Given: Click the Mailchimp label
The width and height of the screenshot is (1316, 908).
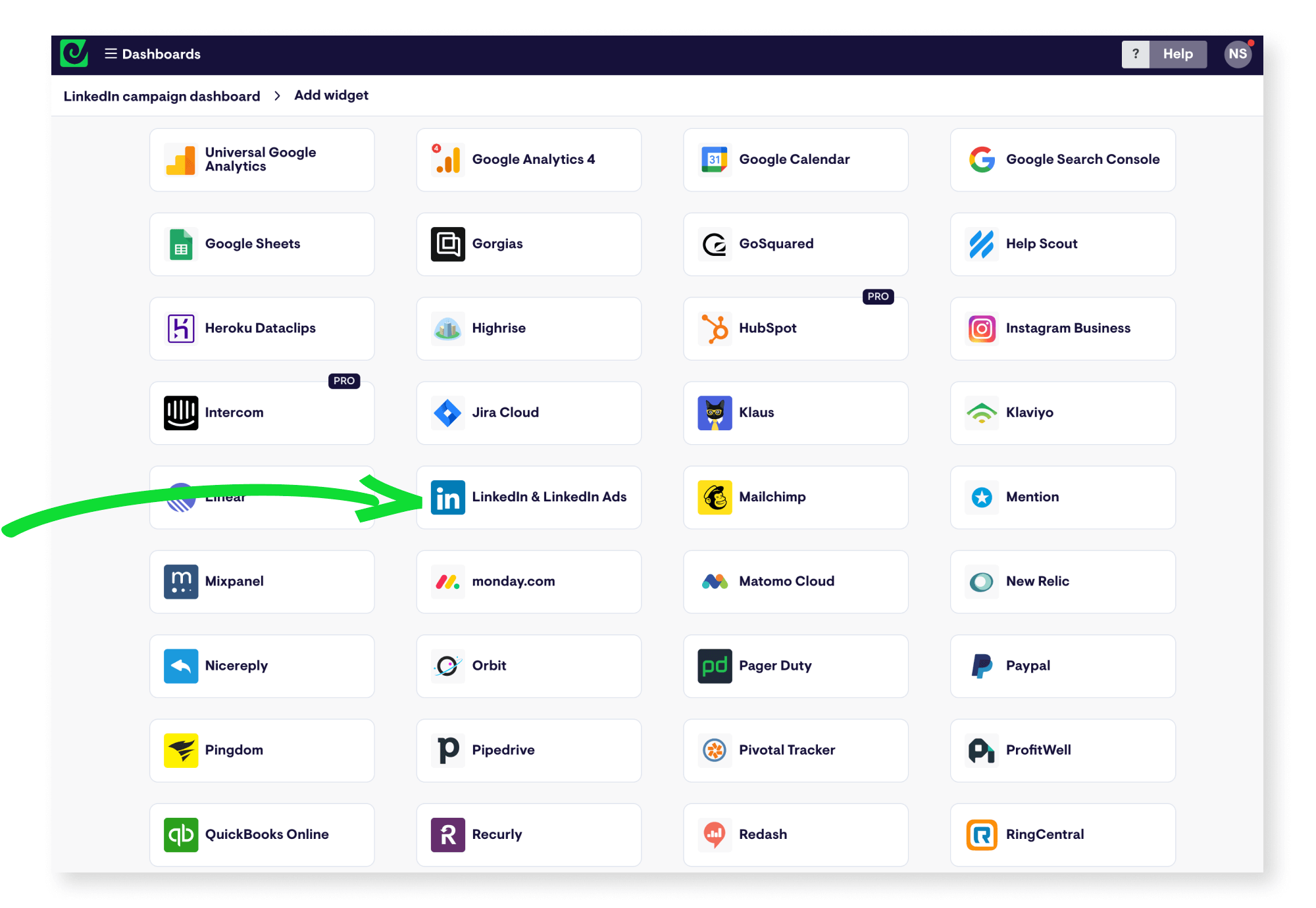Looking at the screenshot, I should [x=772, y=497].
